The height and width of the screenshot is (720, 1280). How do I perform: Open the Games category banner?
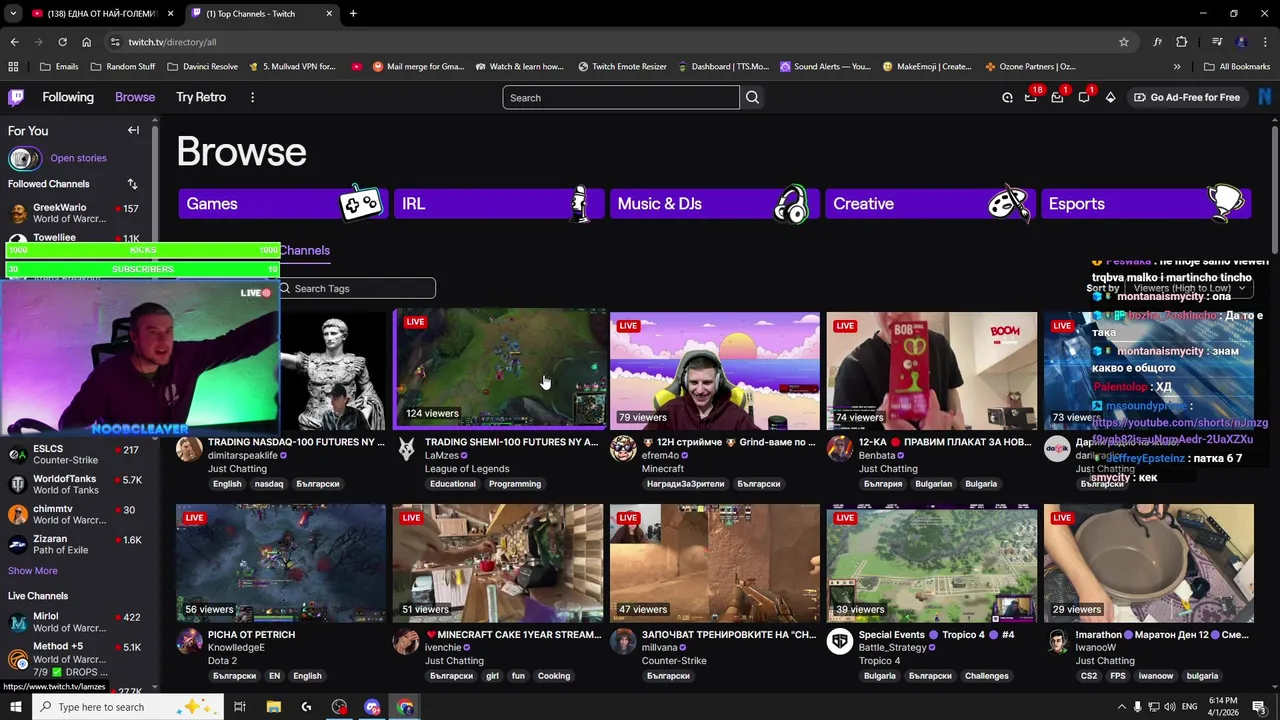(x=283, y=203)
